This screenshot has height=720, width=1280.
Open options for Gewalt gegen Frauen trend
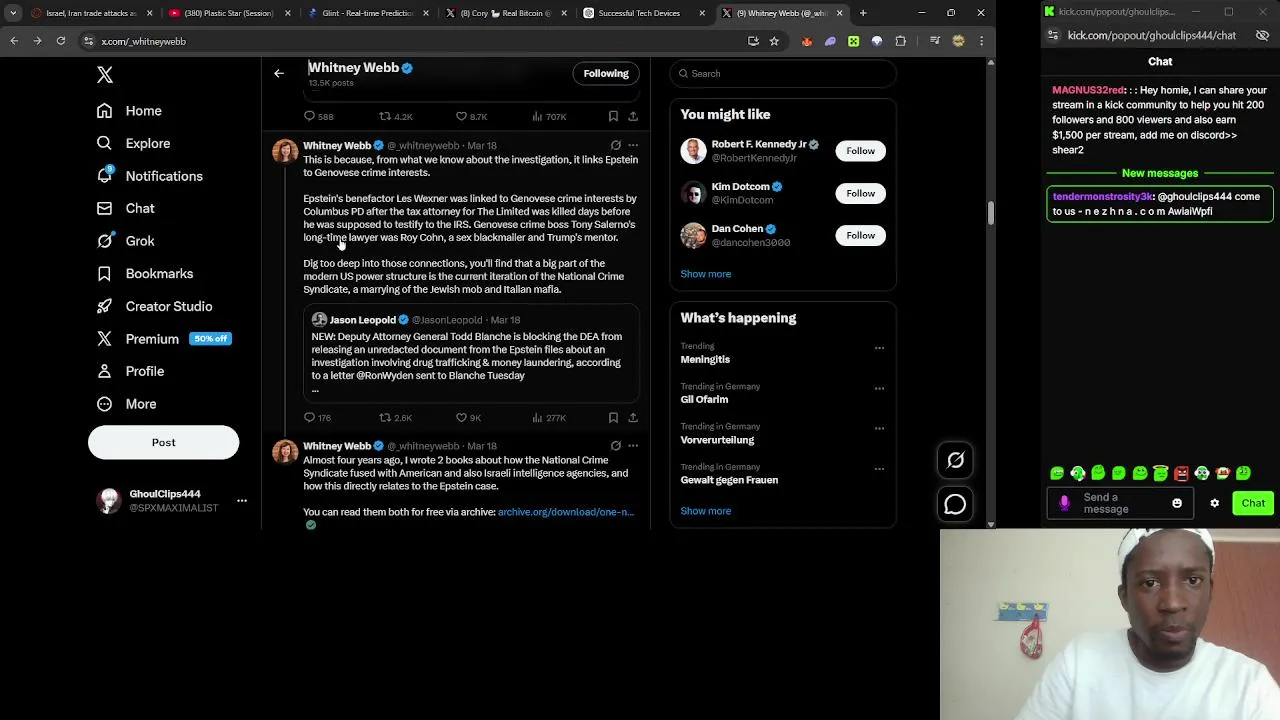click(879, 468)
